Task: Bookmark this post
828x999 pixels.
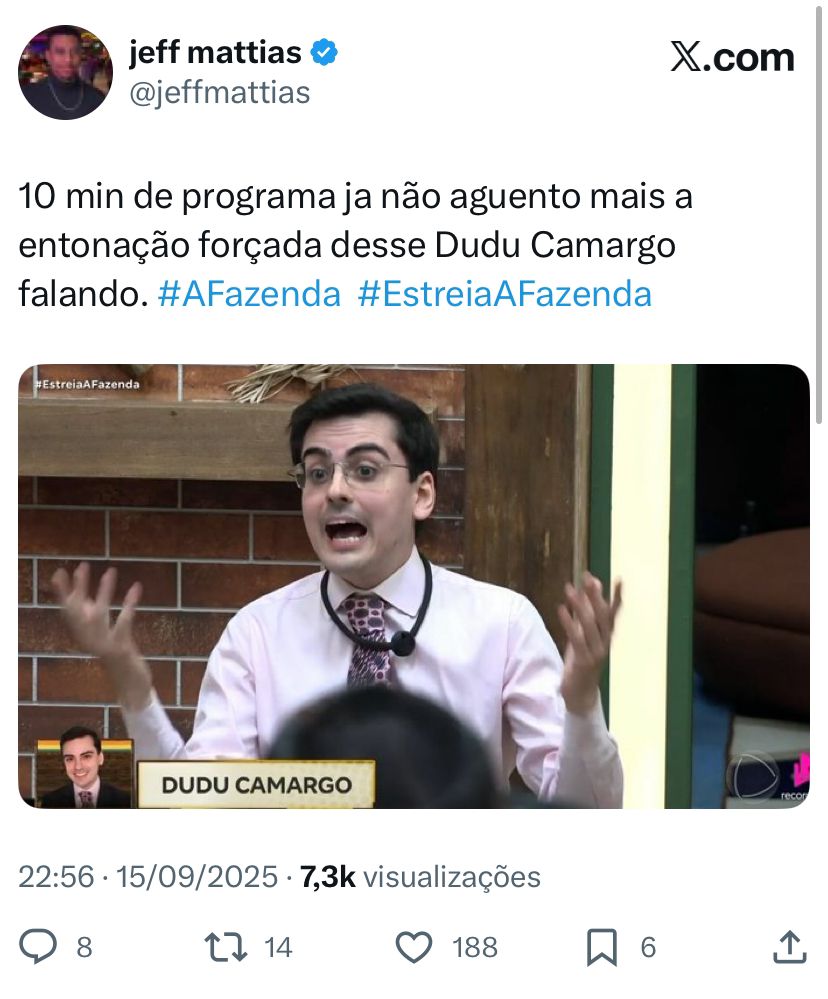Action: click(x=602, y=947)
